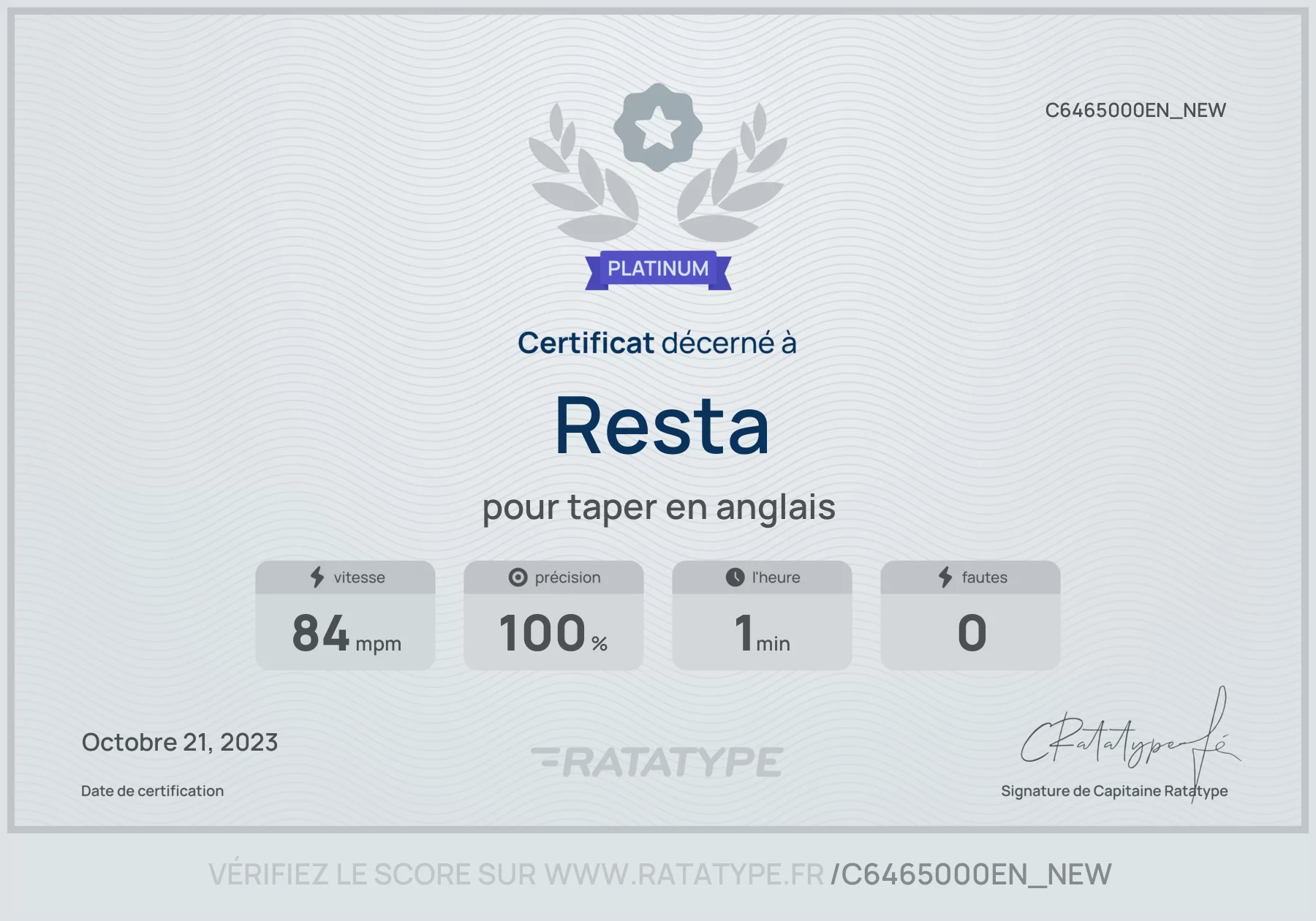Select the PLATINUM ribbon label
This screenshot has width=1316, height=921.
coord(658,269)
